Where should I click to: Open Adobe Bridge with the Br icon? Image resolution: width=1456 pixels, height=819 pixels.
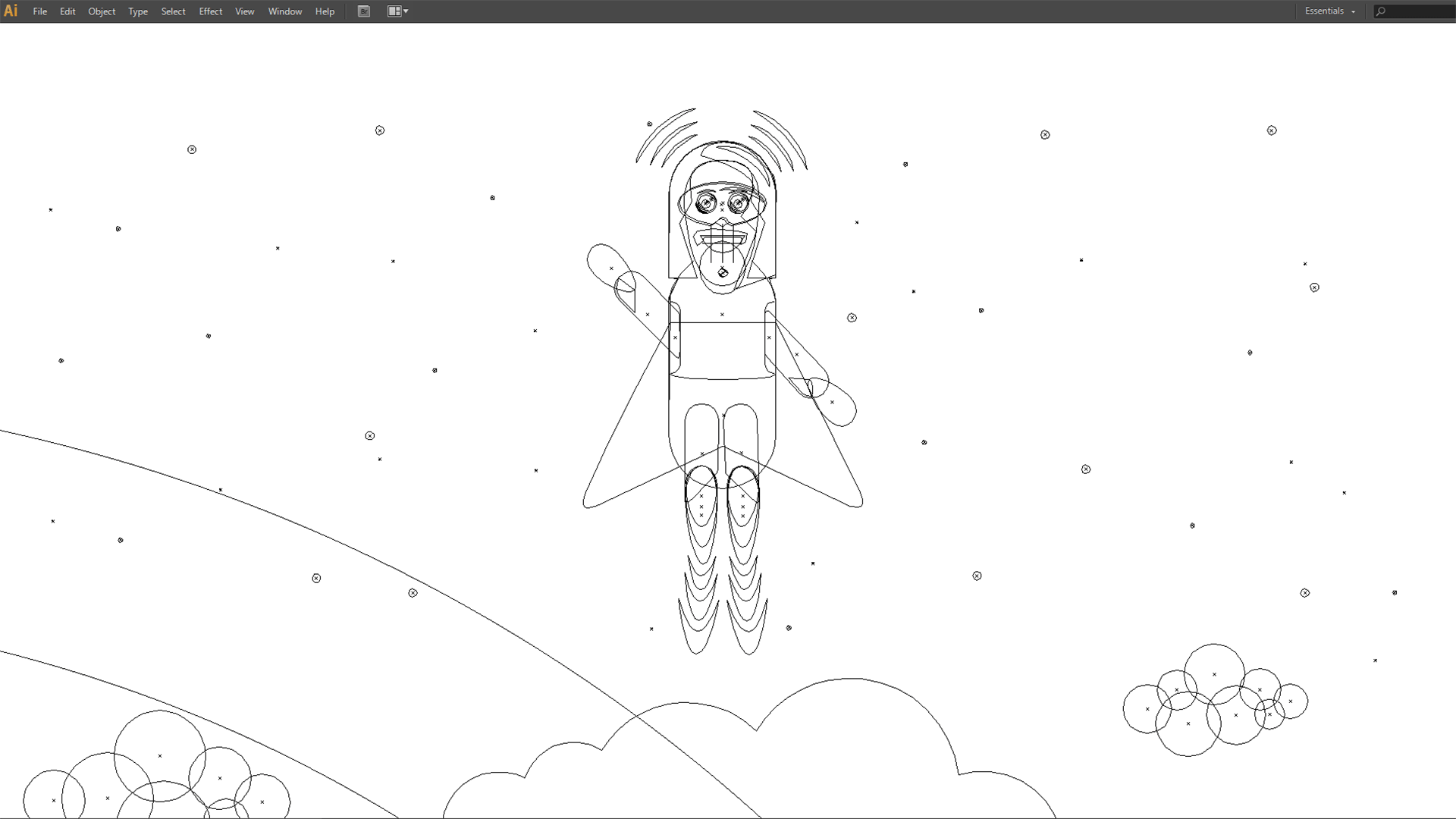pos(364,11)
